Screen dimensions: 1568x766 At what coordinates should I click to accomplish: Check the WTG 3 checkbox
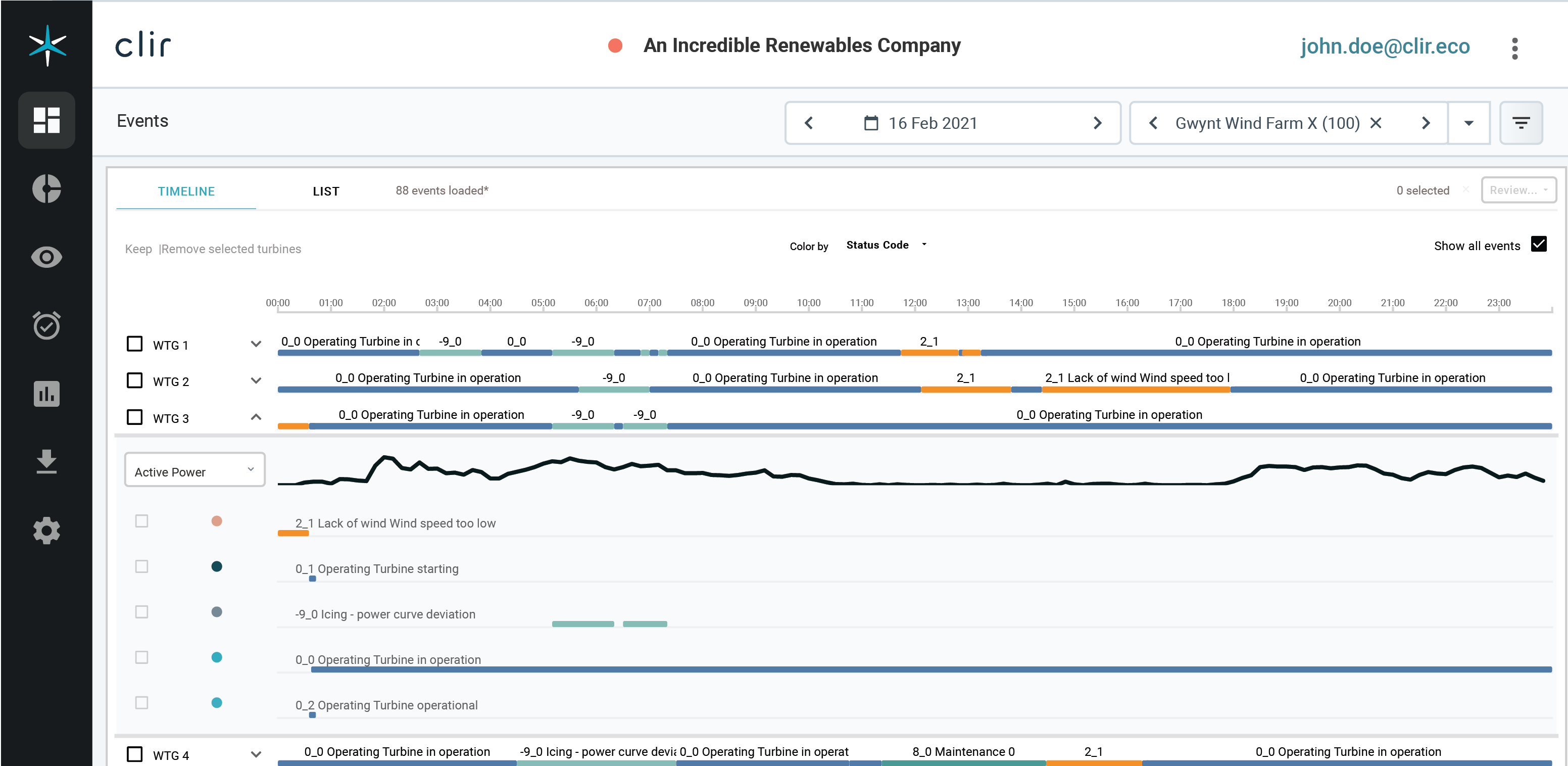pos(134,417)
